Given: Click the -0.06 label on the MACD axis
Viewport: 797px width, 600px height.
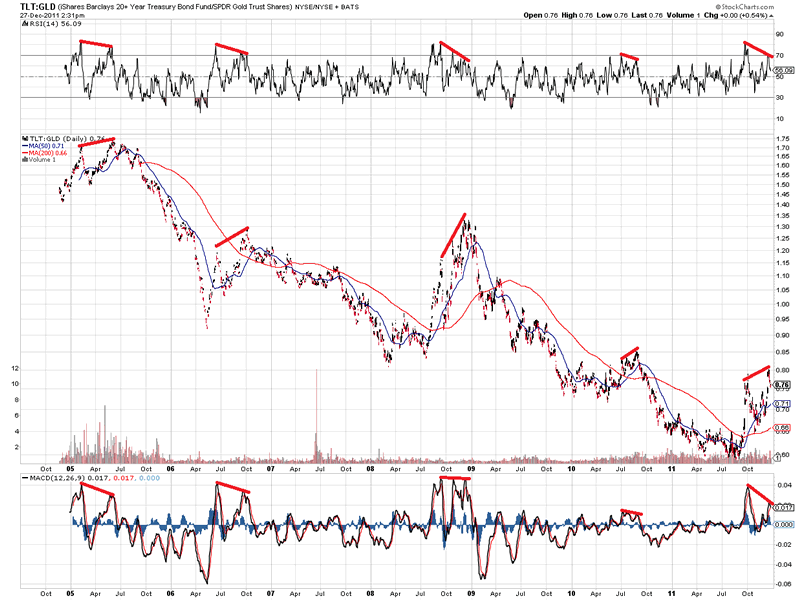Looking at the screenshot, I should click(783, 584).
